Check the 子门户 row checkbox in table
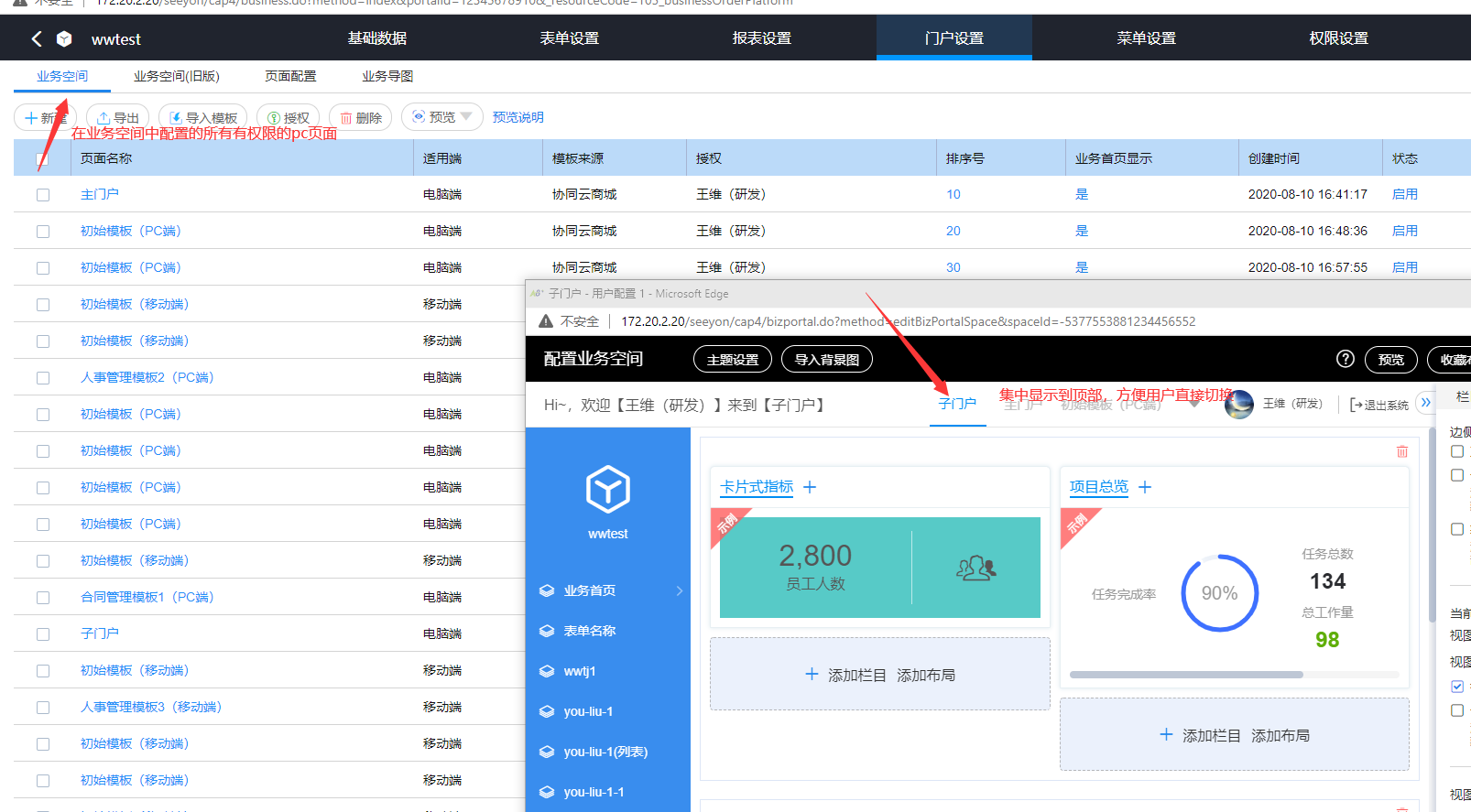Image resolution: width=1471 pixels, height=812 pixels. [x=43, y=634]
